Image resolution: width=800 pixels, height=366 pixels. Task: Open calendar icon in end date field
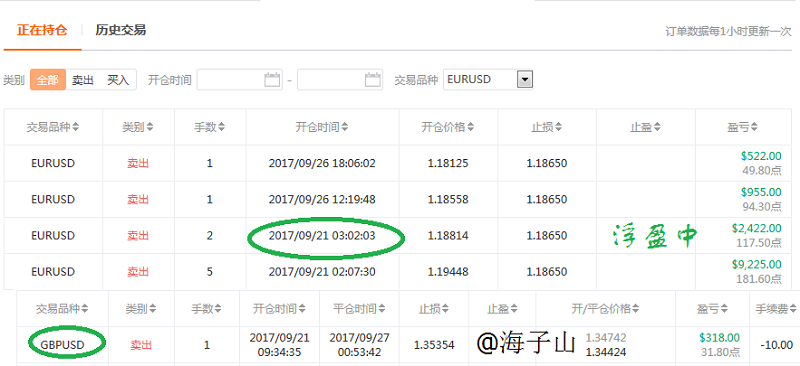373,80
